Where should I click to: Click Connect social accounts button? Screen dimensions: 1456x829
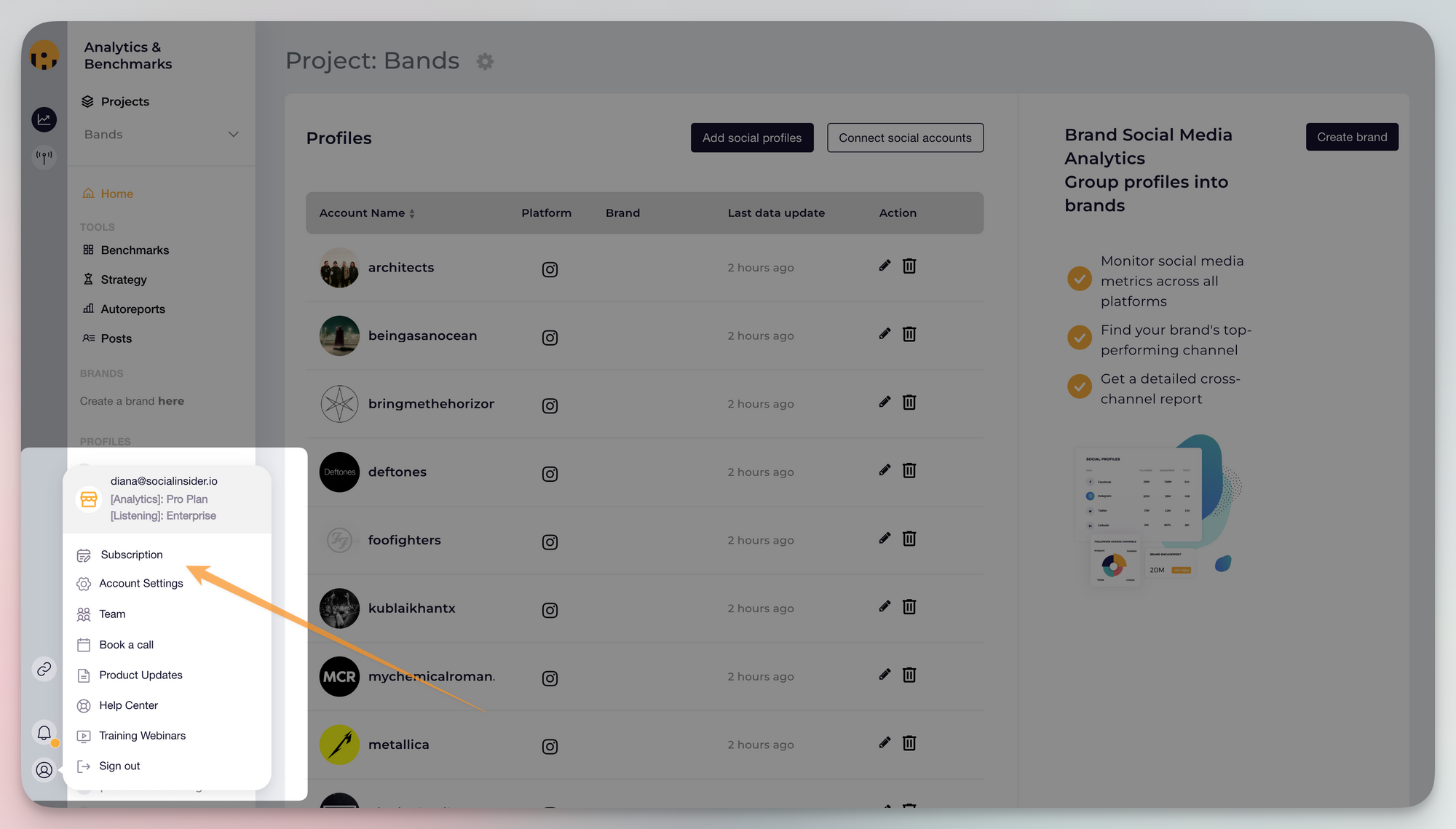(905, 138)
